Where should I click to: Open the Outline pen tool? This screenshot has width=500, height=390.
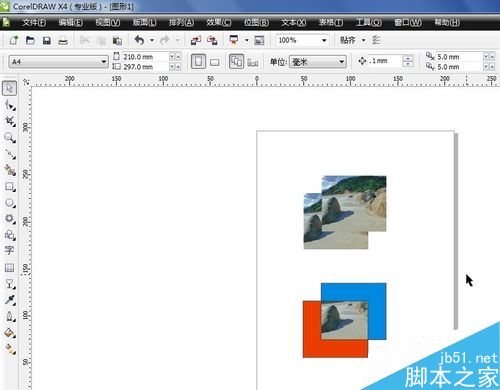pyautogui.click(x=10, y=316)
